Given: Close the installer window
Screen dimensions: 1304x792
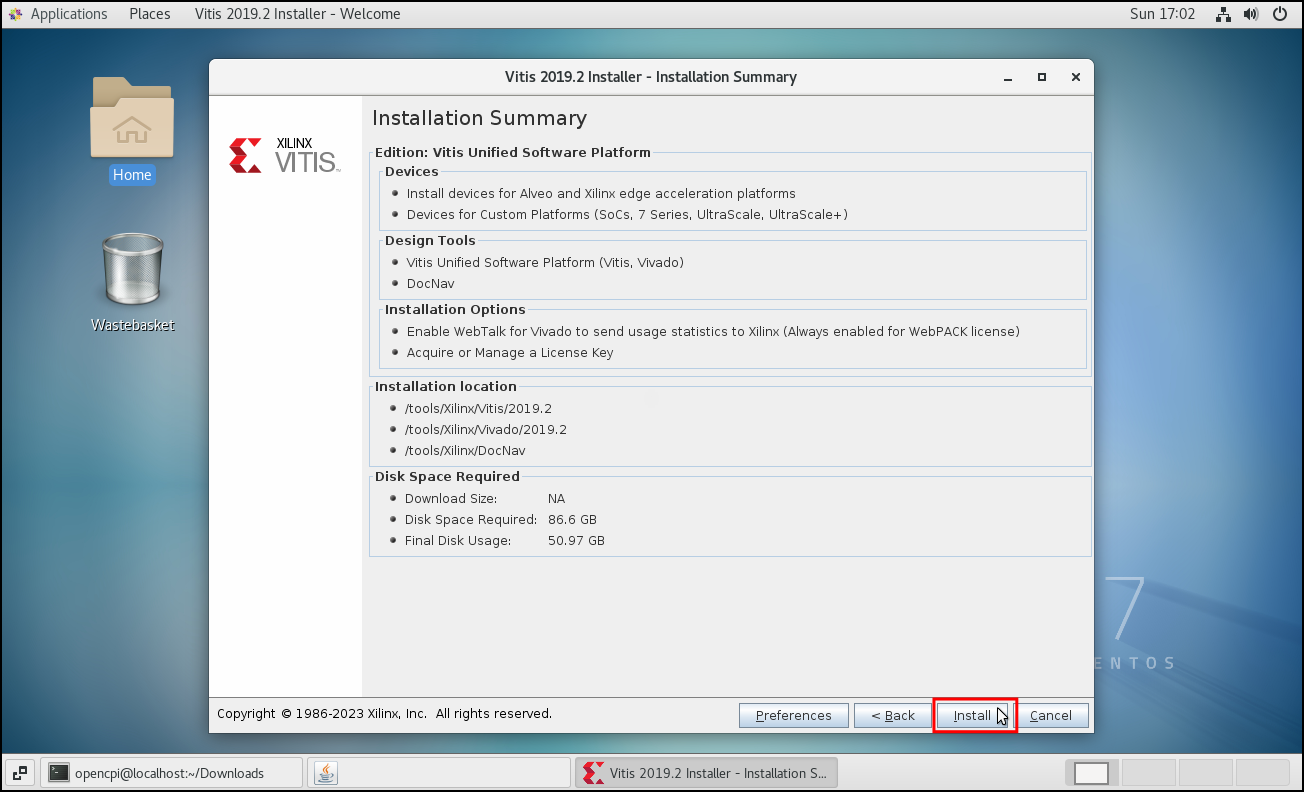Looking at the screenshot, I should tap(1076, 77).
